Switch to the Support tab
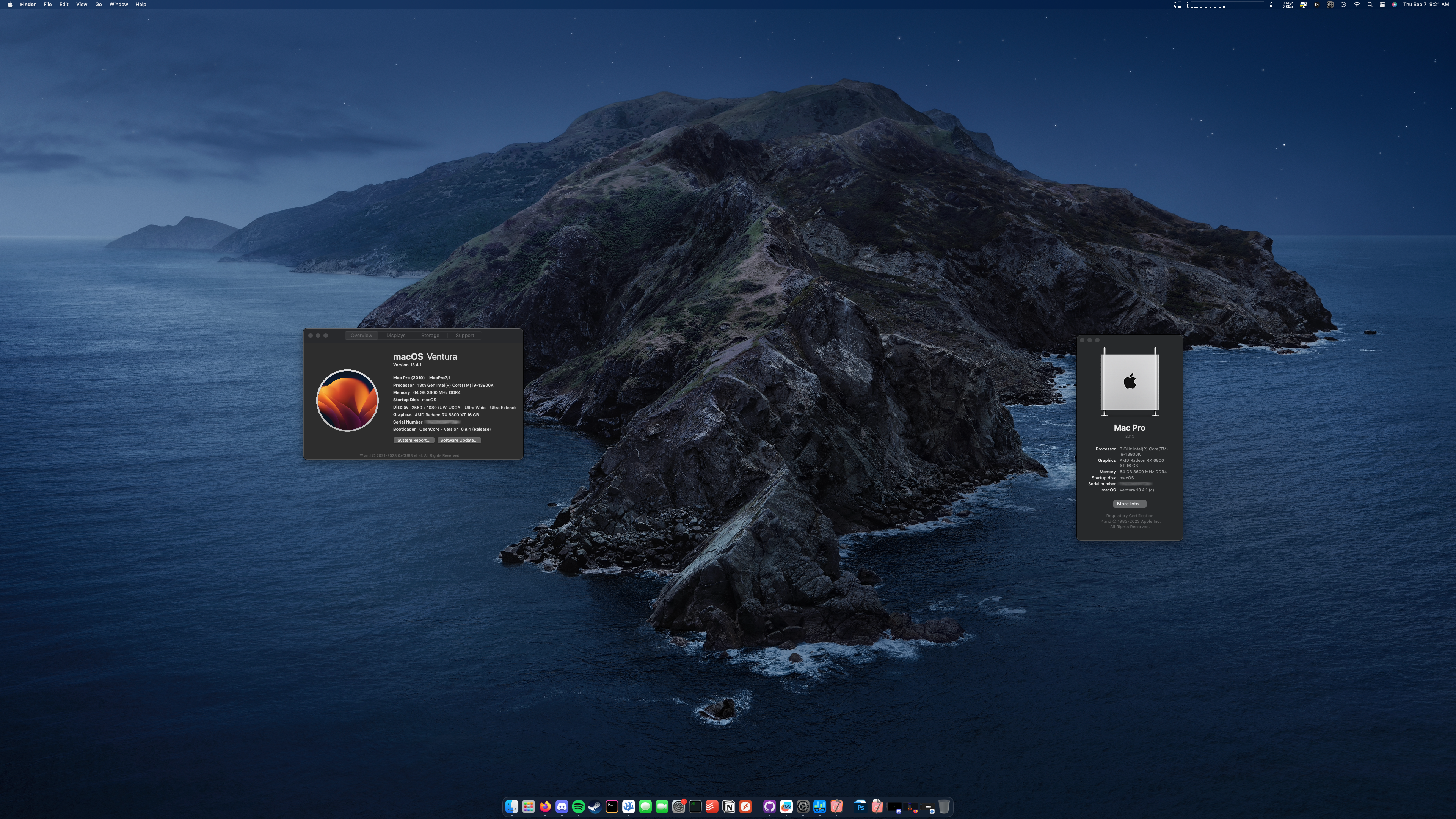This screenshot has height=819, width=1456. [464, 335]
